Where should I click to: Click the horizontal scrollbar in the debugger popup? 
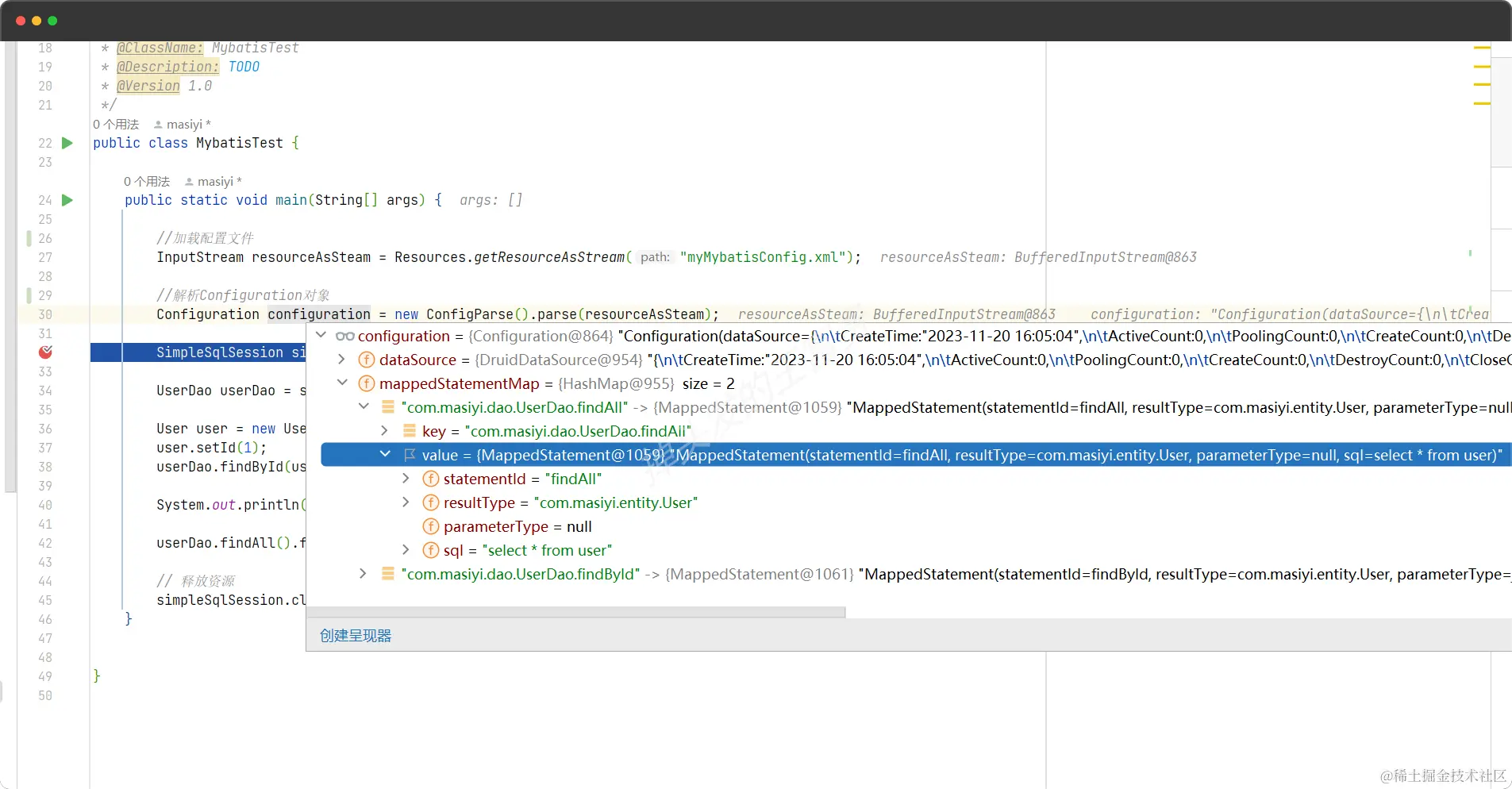click(576, 612)
